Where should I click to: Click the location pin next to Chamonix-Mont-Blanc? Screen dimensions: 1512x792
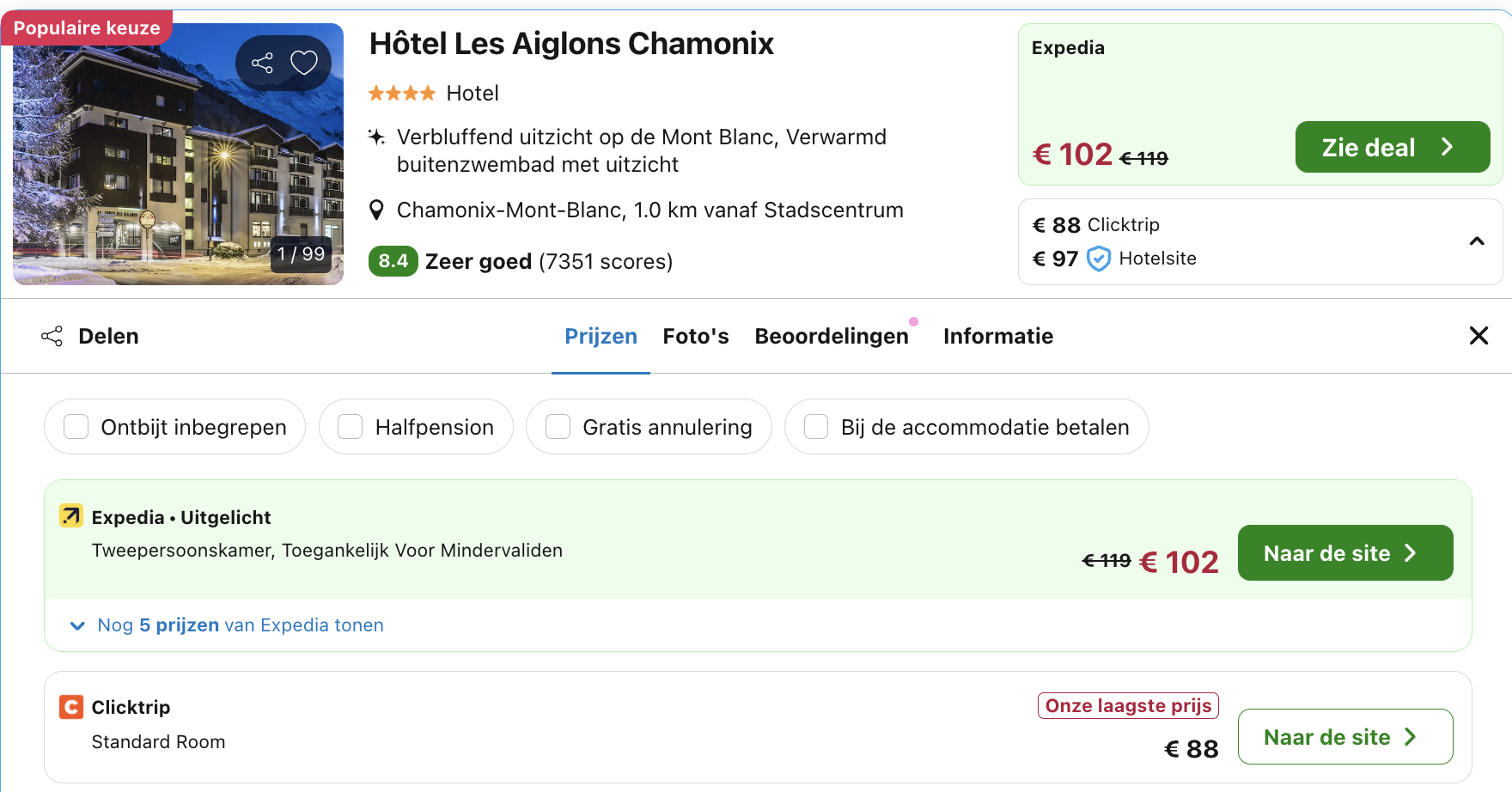pos(376,209)
